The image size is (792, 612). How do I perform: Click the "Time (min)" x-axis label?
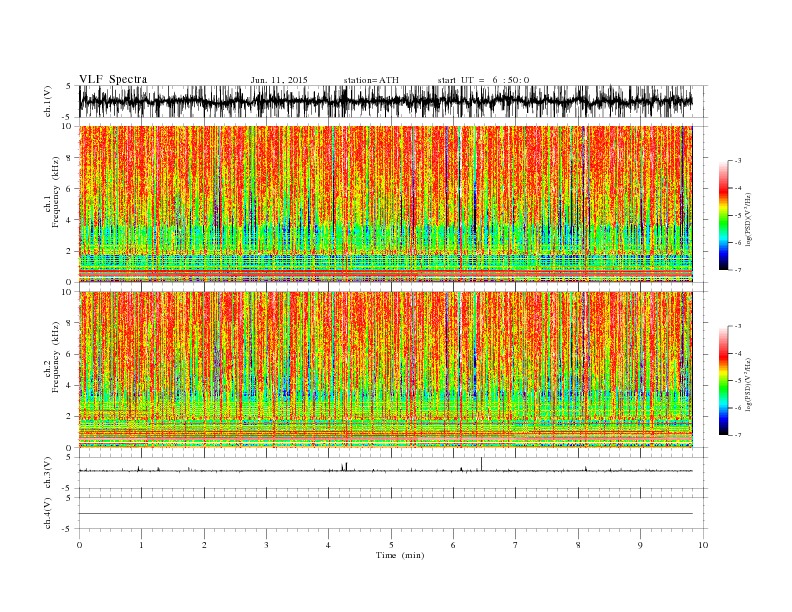[400, 555]
